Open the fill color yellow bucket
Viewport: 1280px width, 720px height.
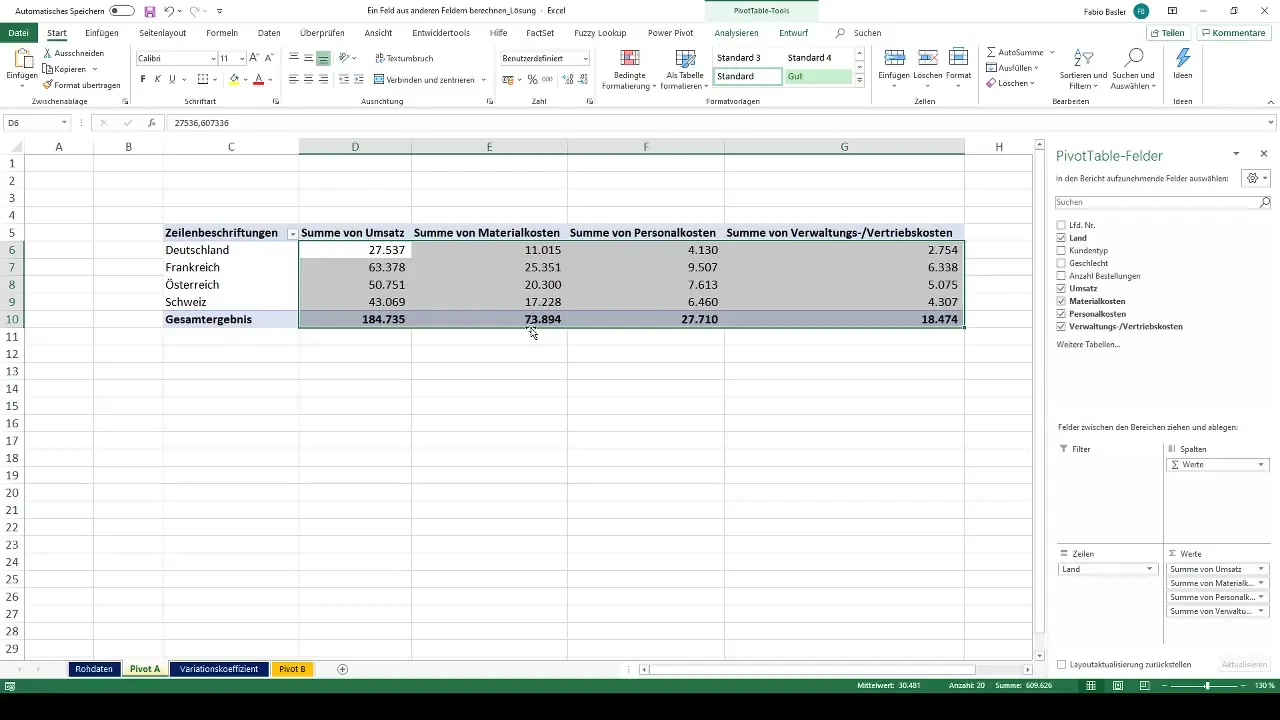click(x=234, y=79)
